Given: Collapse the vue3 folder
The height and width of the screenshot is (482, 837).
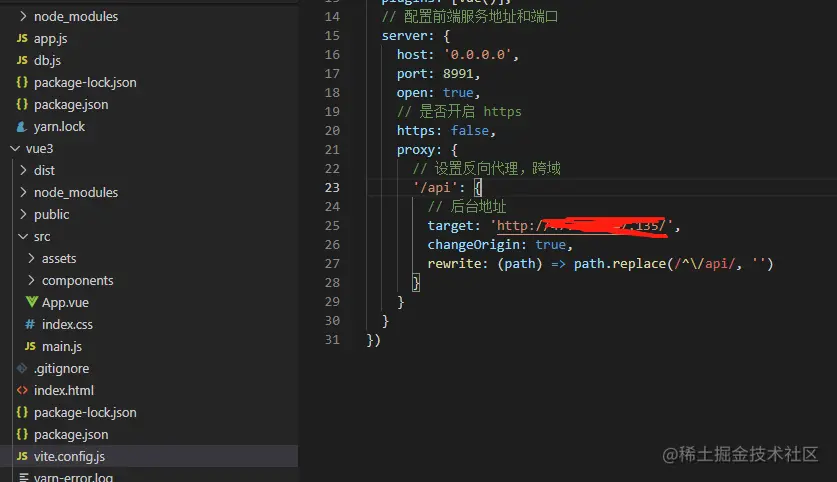Looking at the screenshot, I should [x=15, y=148].
